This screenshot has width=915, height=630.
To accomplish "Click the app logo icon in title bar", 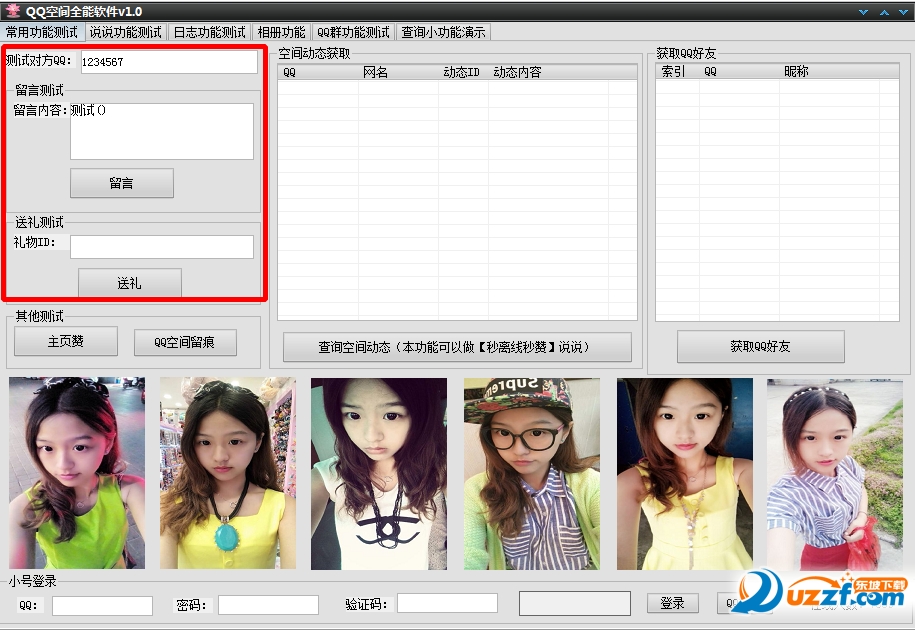I will click(x=12, y=10).
